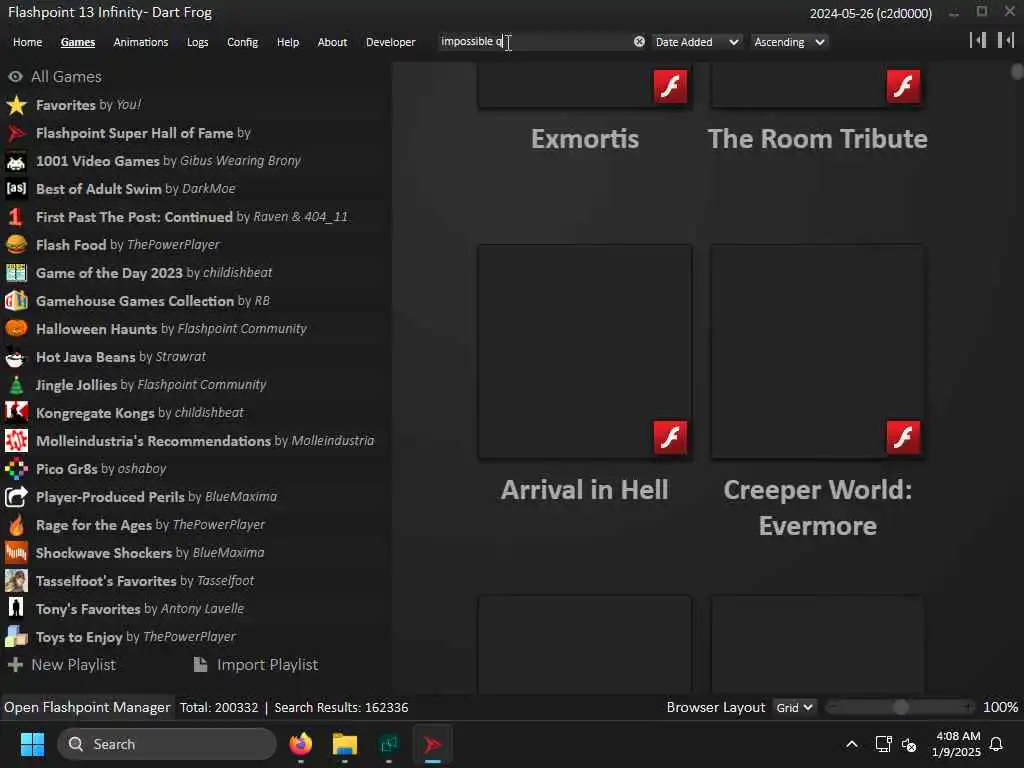This screenshot has width=1024, height=768.
Task: Click Import Playlist button
Action: click(x=256, y=665)
